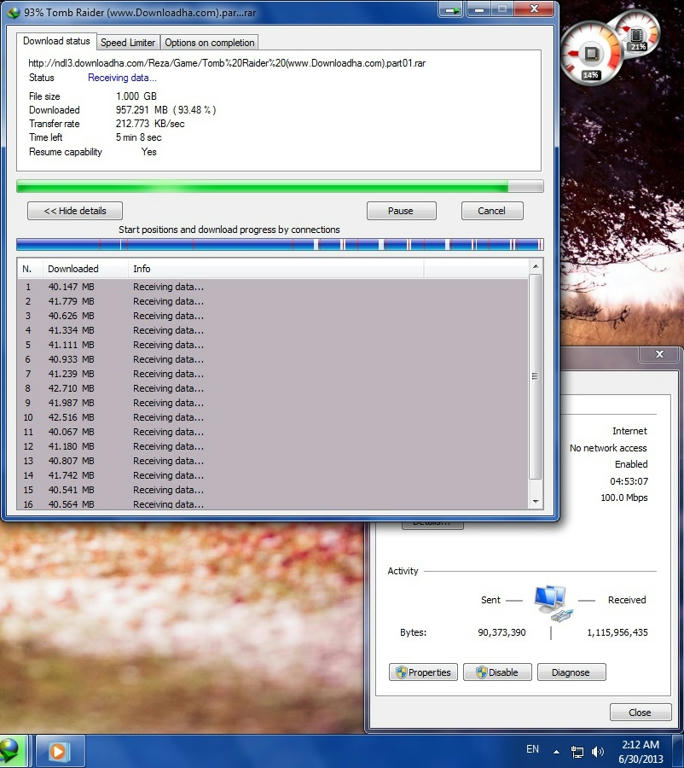This screenshot has height=768, width=684.
Task: Select connection row 11 with 40.067 MB
Action: (x=273, y=432)
